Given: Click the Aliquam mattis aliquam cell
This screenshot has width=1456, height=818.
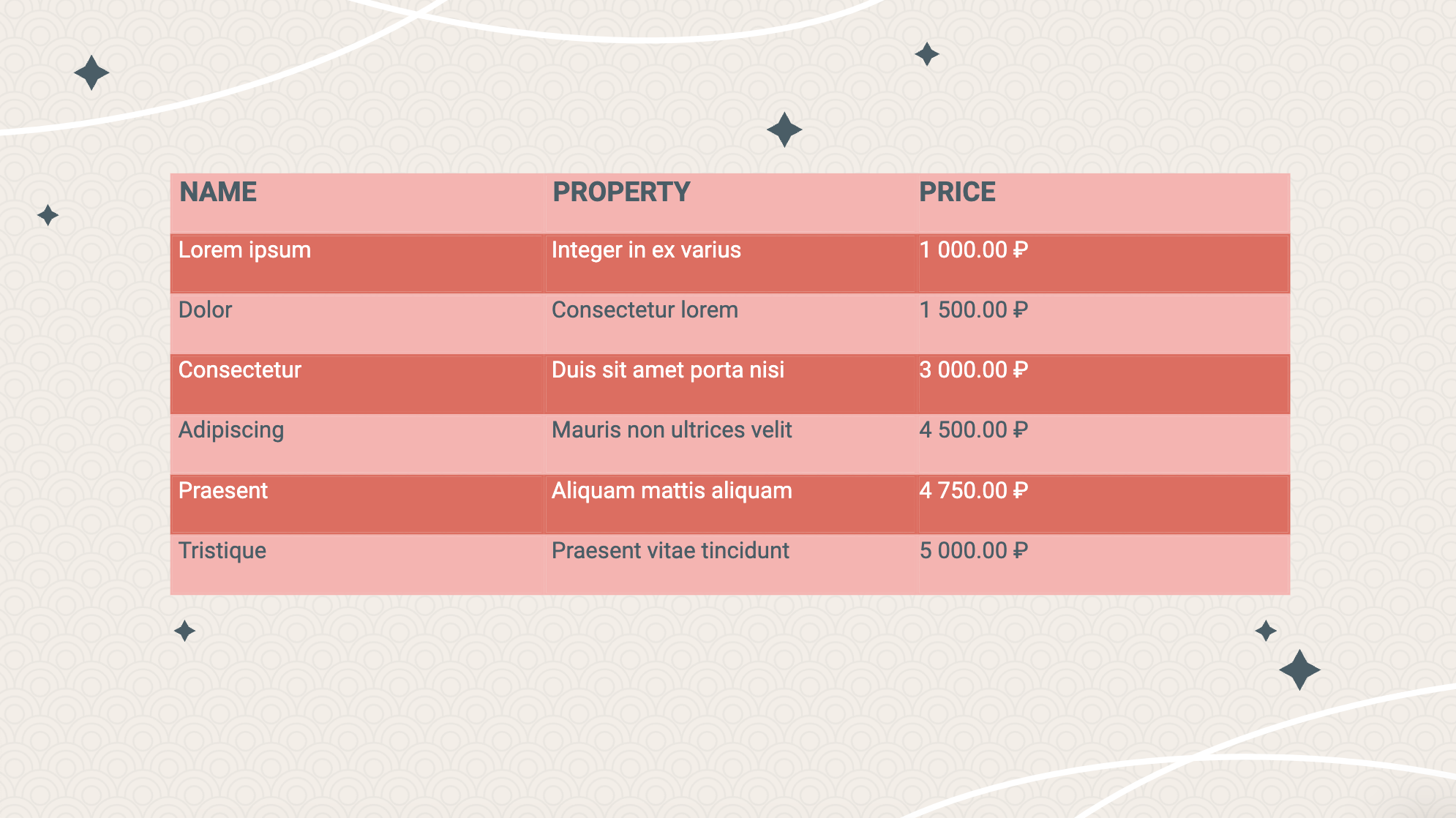Looking at the screenshot, I should pos(731,503).
